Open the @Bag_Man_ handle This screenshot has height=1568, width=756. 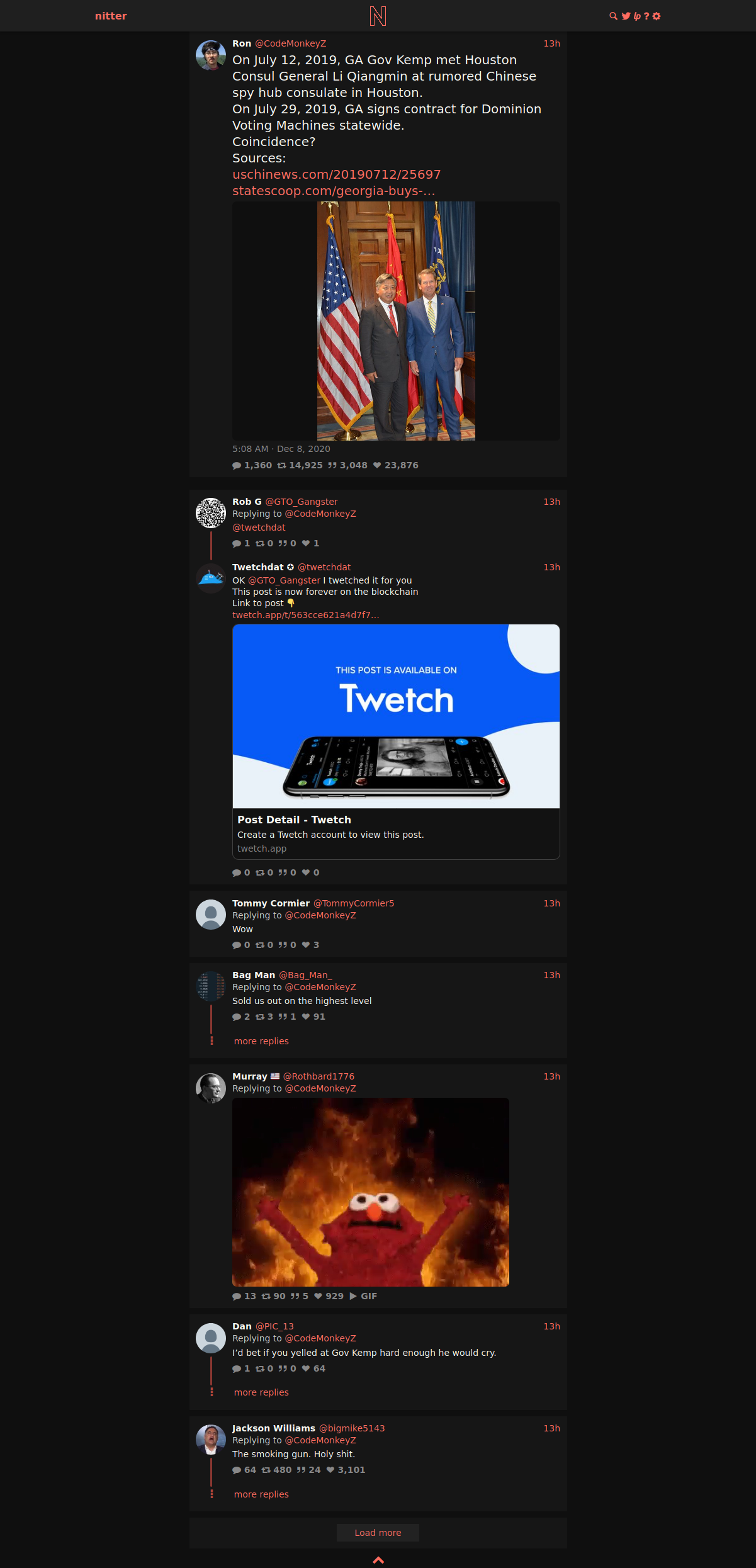305,975
